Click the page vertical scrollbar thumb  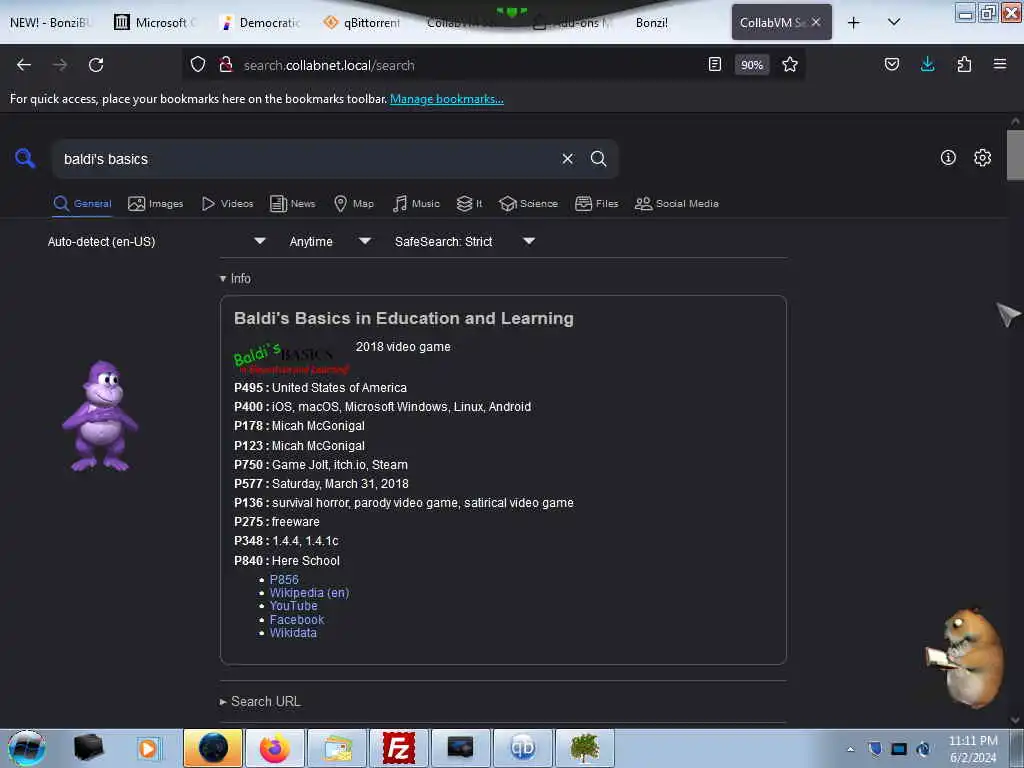point(1015,154)
